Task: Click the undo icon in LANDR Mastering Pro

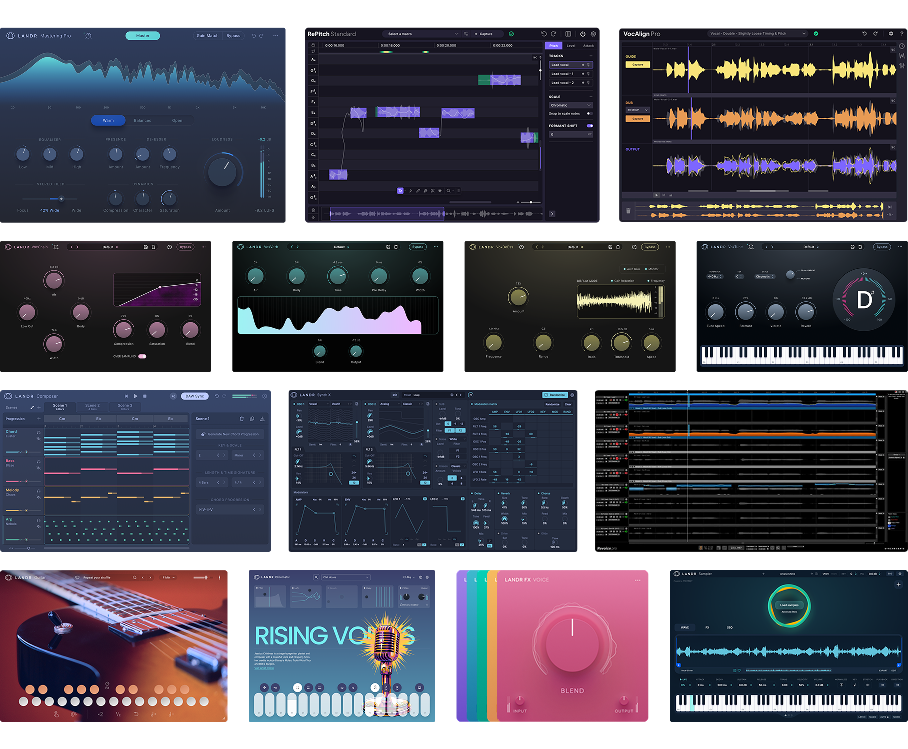Action: [254, 36]
